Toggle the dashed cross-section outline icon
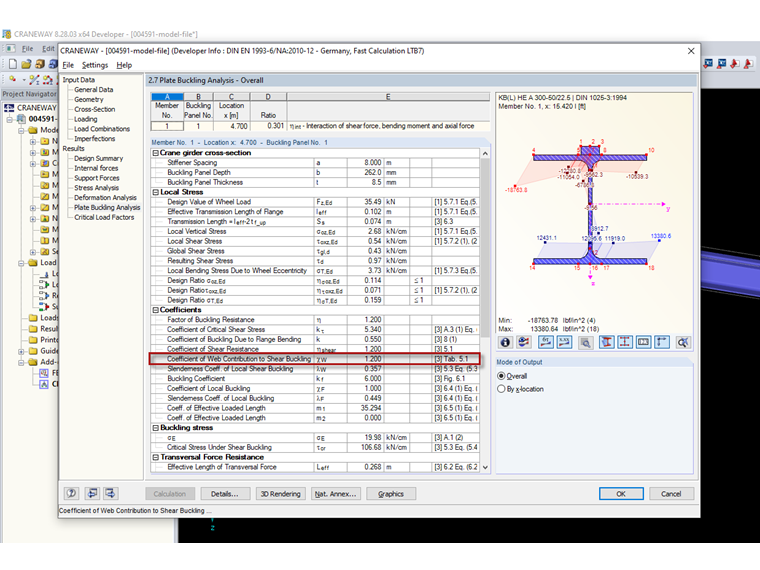The height and width of the screenshot is (570, 760). pos(626,342)
